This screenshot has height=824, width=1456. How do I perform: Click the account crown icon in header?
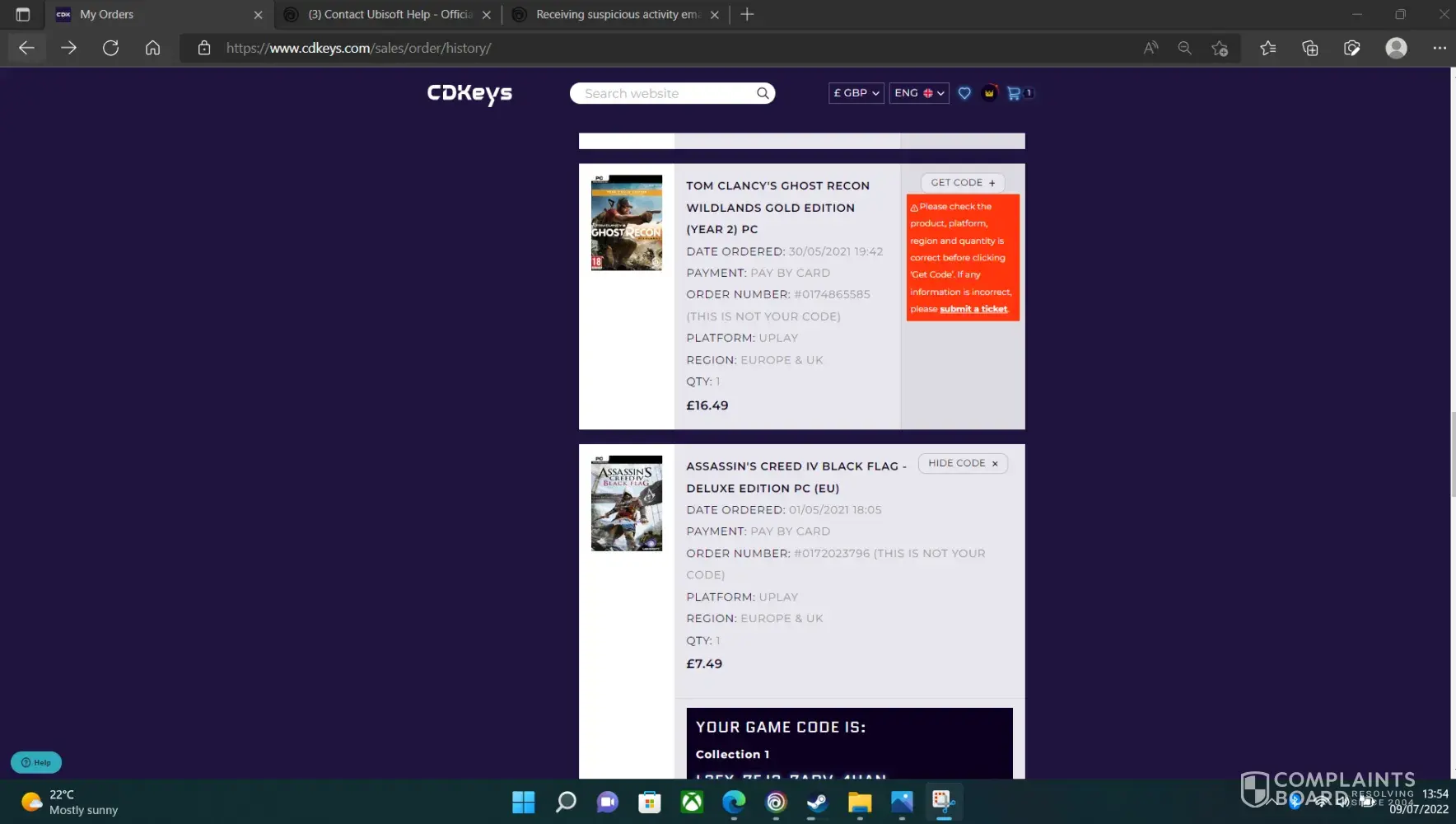click(x=989, y=93)
